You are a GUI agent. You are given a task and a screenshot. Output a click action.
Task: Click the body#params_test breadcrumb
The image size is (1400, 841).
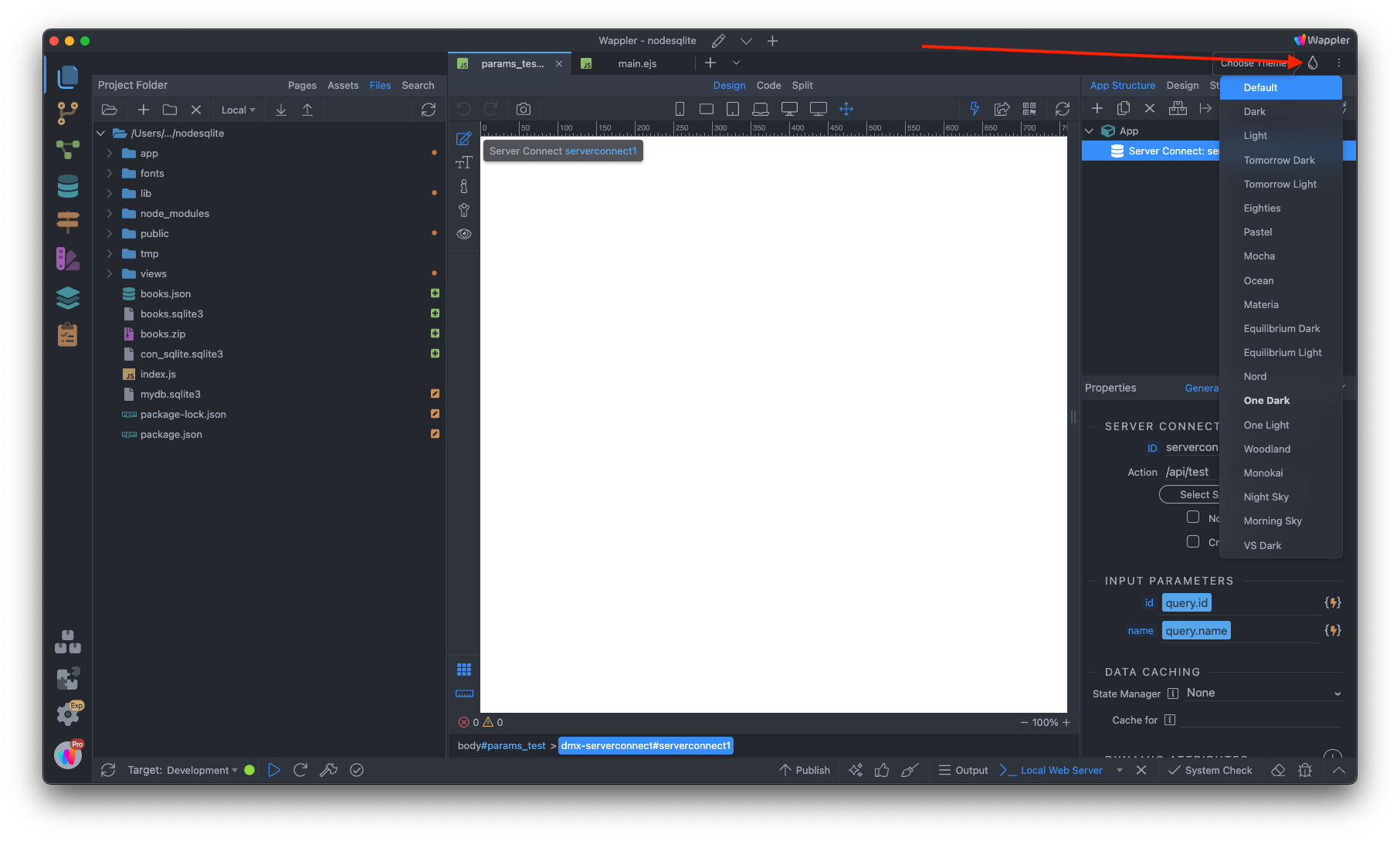point(501,745)
